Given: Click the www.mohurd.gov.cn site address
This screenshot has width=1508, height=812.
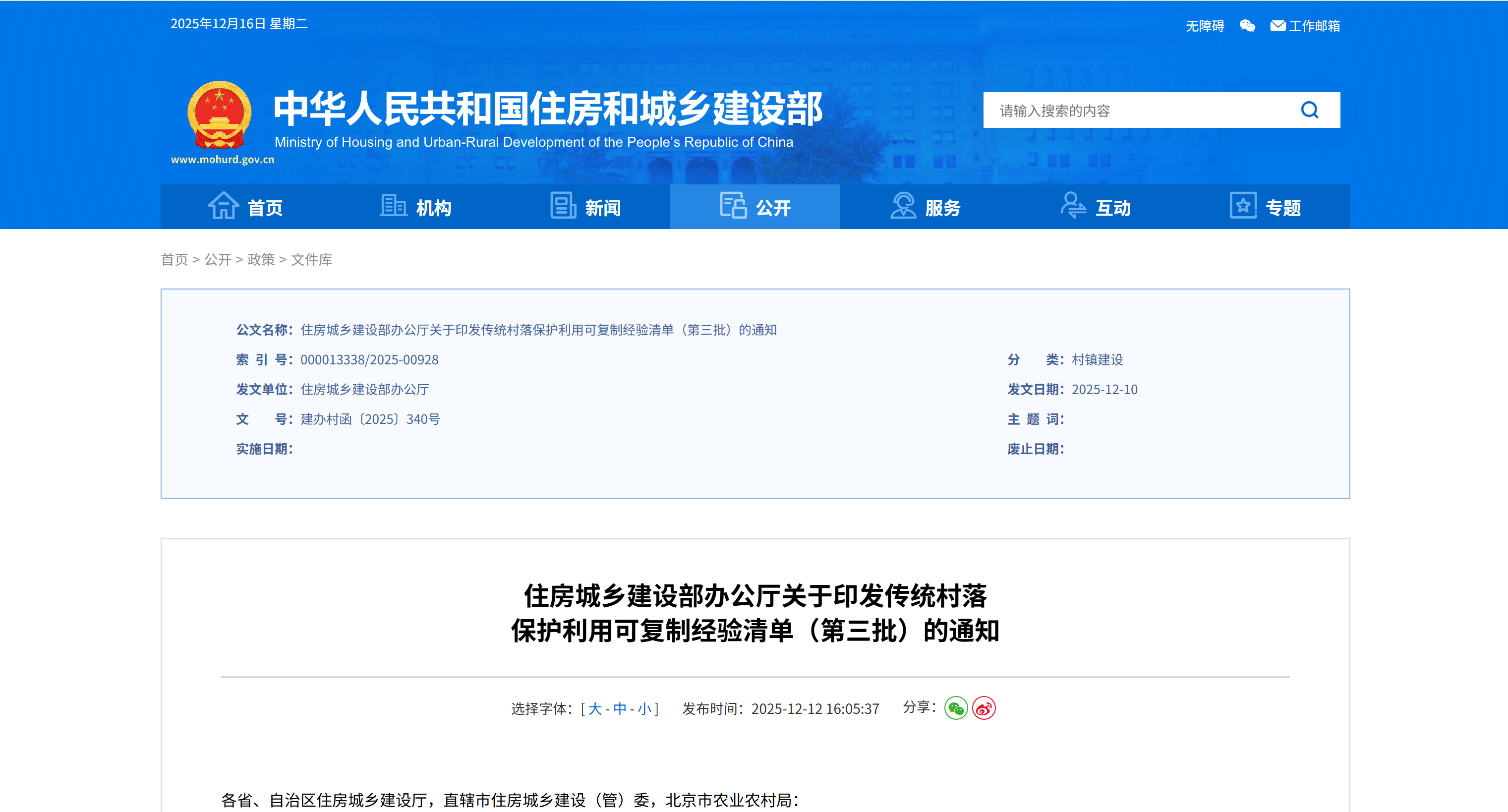Looking at the screenshot, I should pos(223,159).
